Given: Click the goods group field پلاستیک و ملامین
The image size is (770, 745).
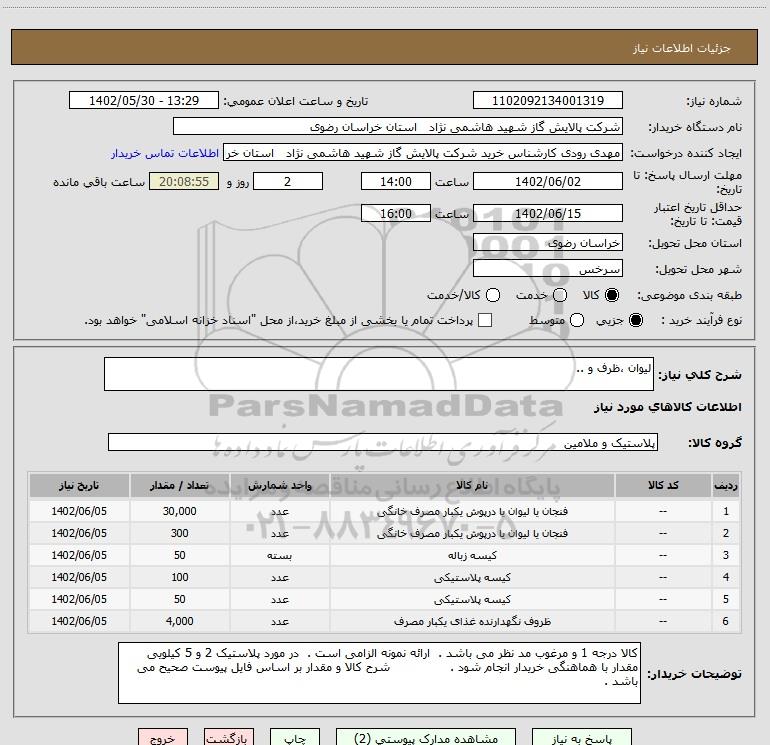Looking at the screenshot, I should [x=383, y=442].
